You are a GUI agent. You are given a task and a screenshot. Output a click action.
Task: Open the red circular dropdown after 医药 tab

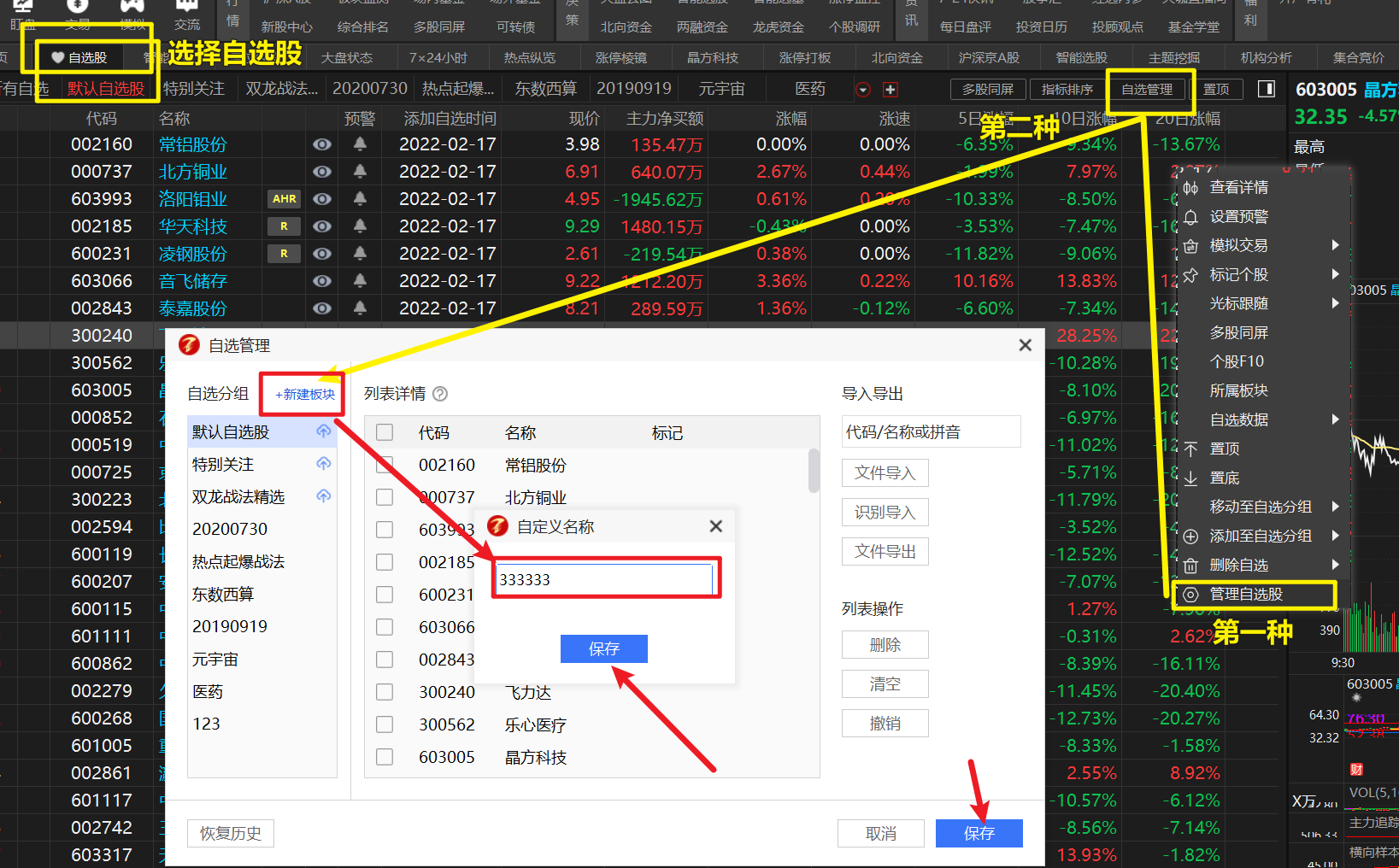[x=863, y=90]
